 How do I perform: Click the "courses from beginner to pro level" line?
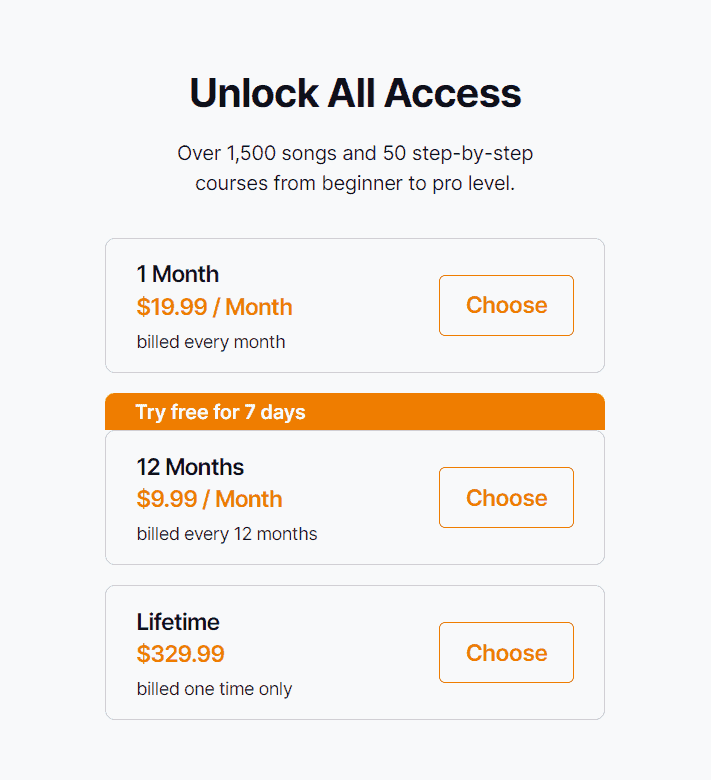point(355,184)
